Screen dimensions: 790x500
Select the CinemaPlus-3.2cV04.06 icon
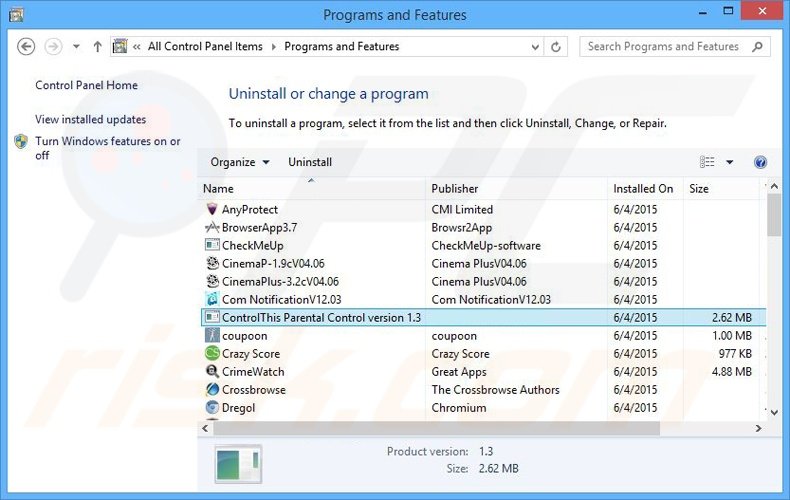pos(212,281)
